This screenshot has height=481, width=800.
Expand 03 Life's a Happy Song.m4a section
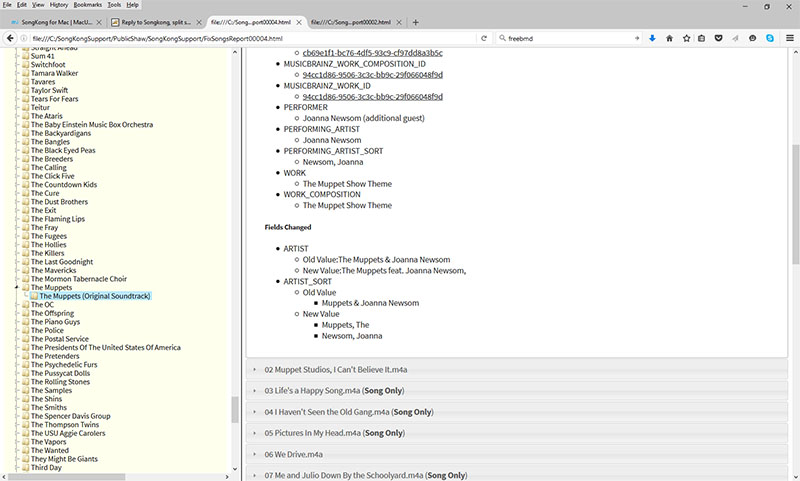pyautogui.click(x=517, y=391)
